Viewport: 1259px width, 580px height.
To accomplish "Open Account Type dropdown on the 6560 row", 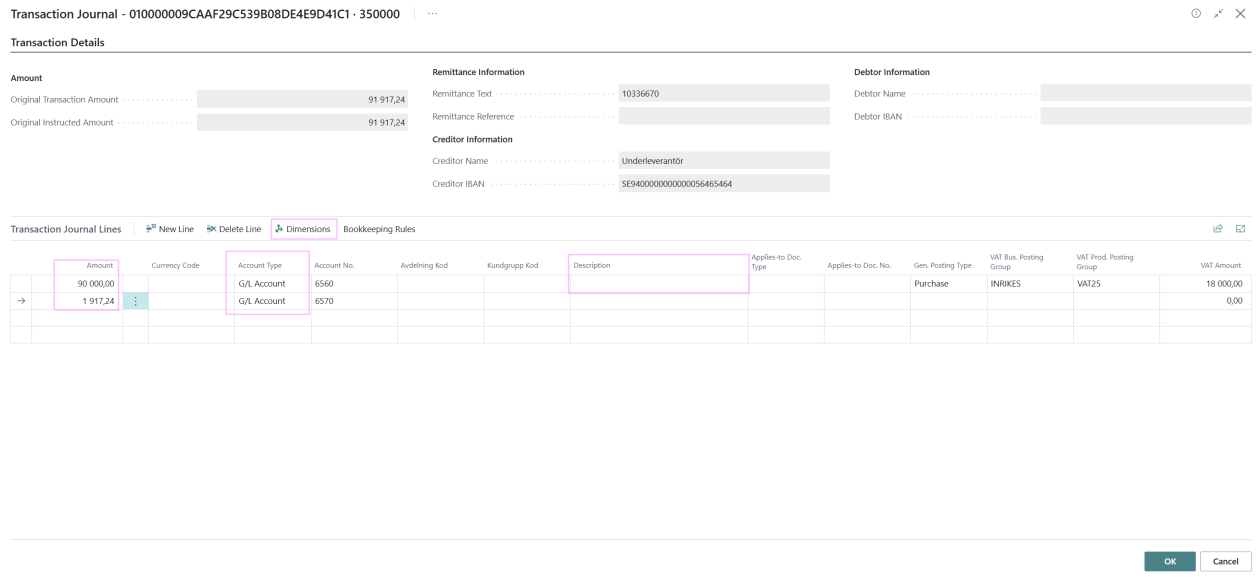I will click(x=272, y=284).
